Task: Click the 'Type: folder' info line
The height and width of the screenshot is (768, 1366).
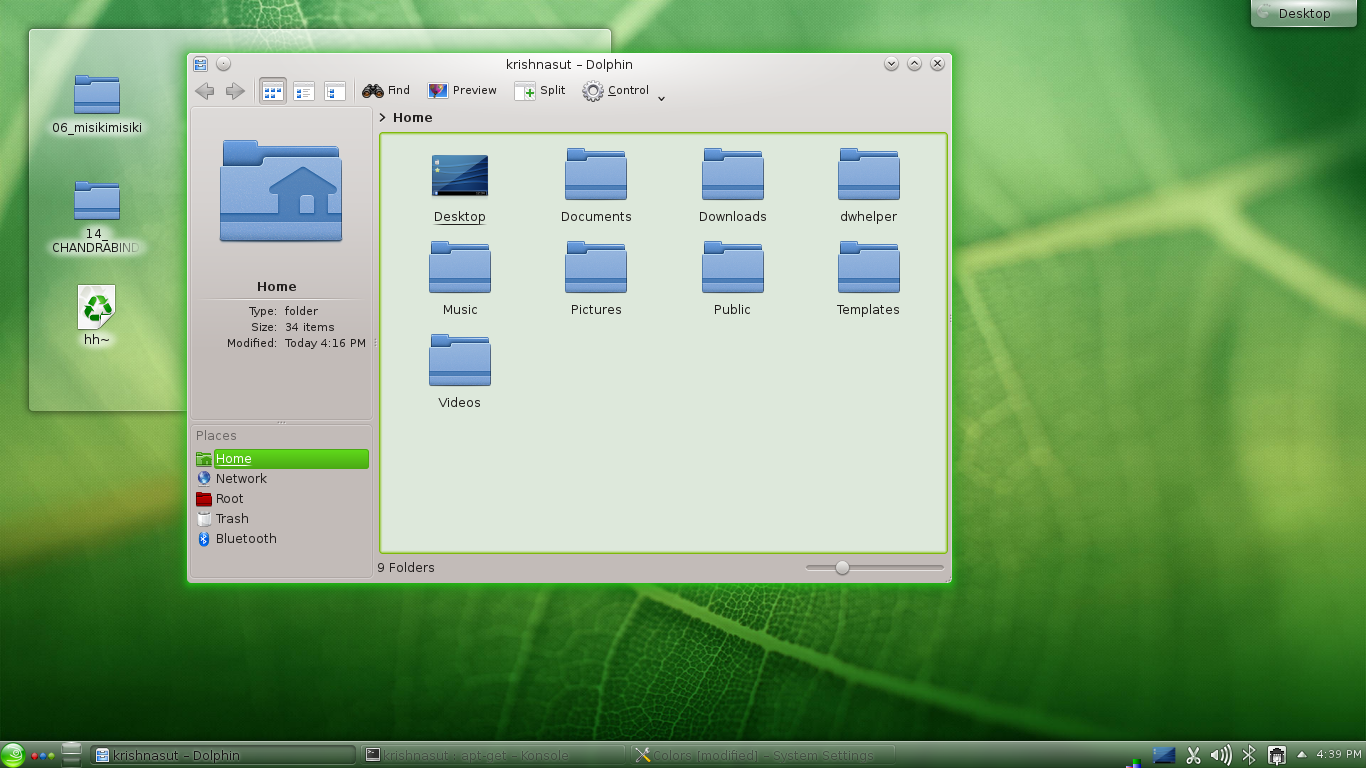Action: coord(283,311)
